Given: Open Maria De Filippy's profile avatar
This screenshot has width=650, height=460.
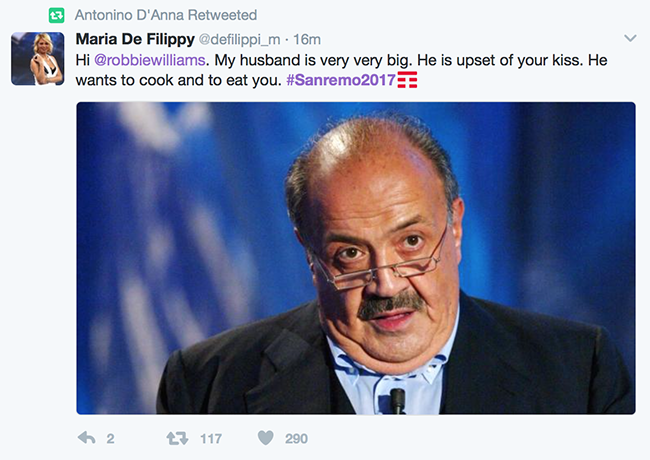Looking at the screenshot, I should click(x=37, y=58).
